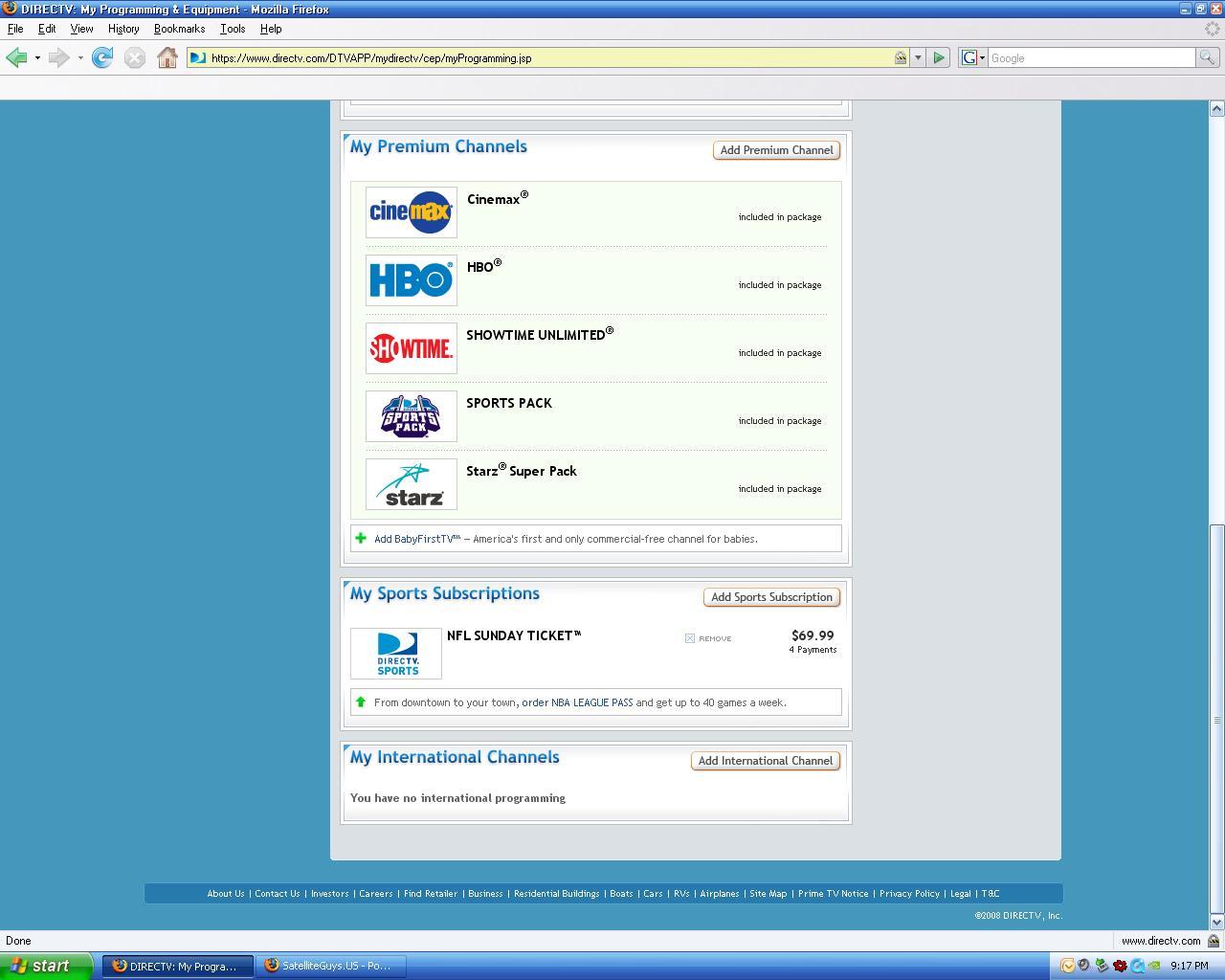Click green up arrow beside NBA League Pass
Viewport: 1225px width, 980px height.
pos(361,702)
